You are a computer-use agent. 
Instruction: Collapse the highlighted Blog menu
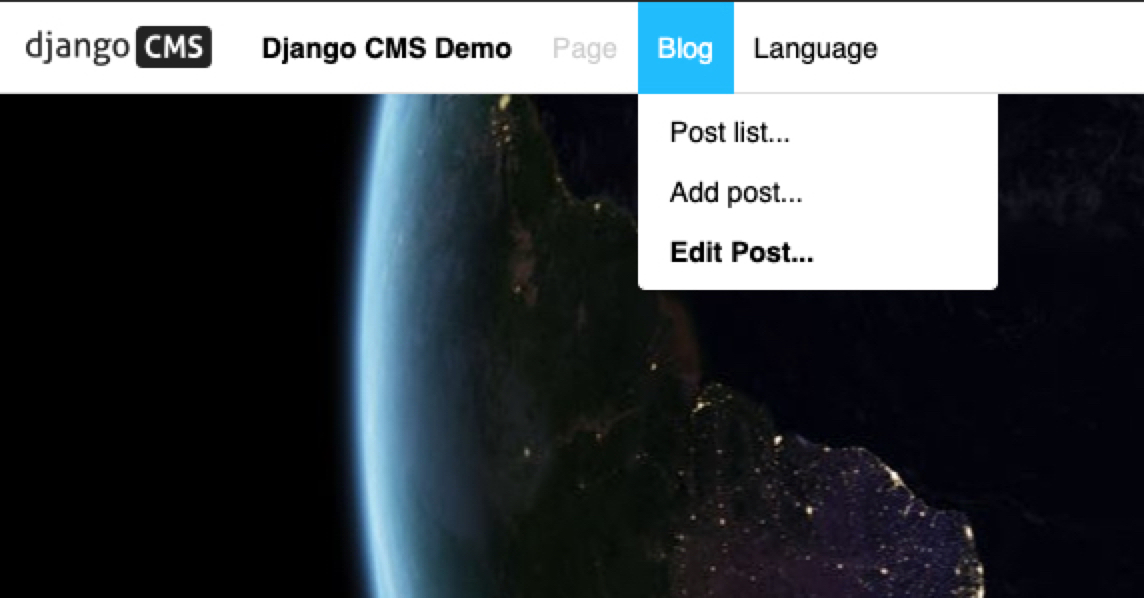click(685, 48)
